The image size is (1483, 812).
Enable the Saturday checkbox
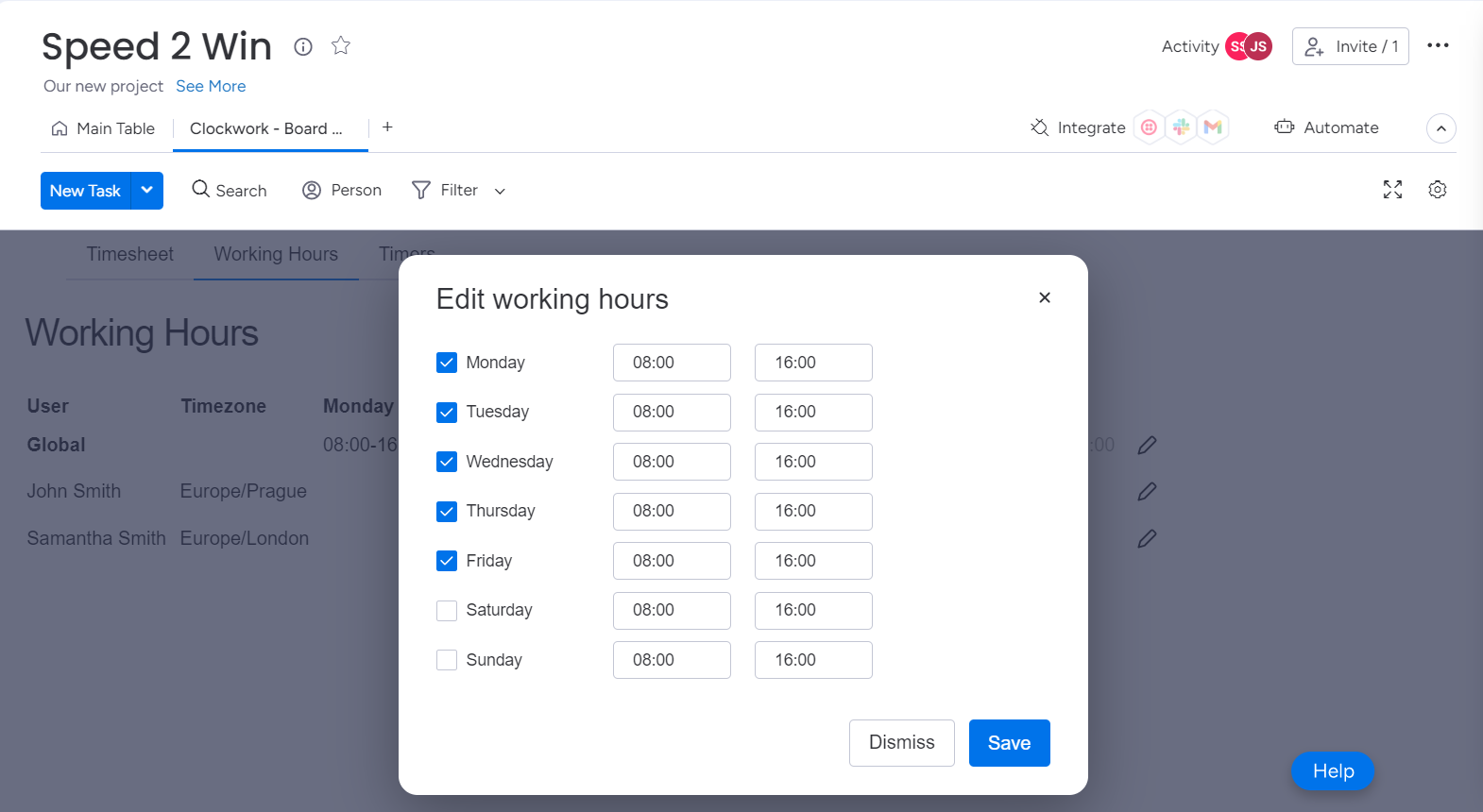447,611
